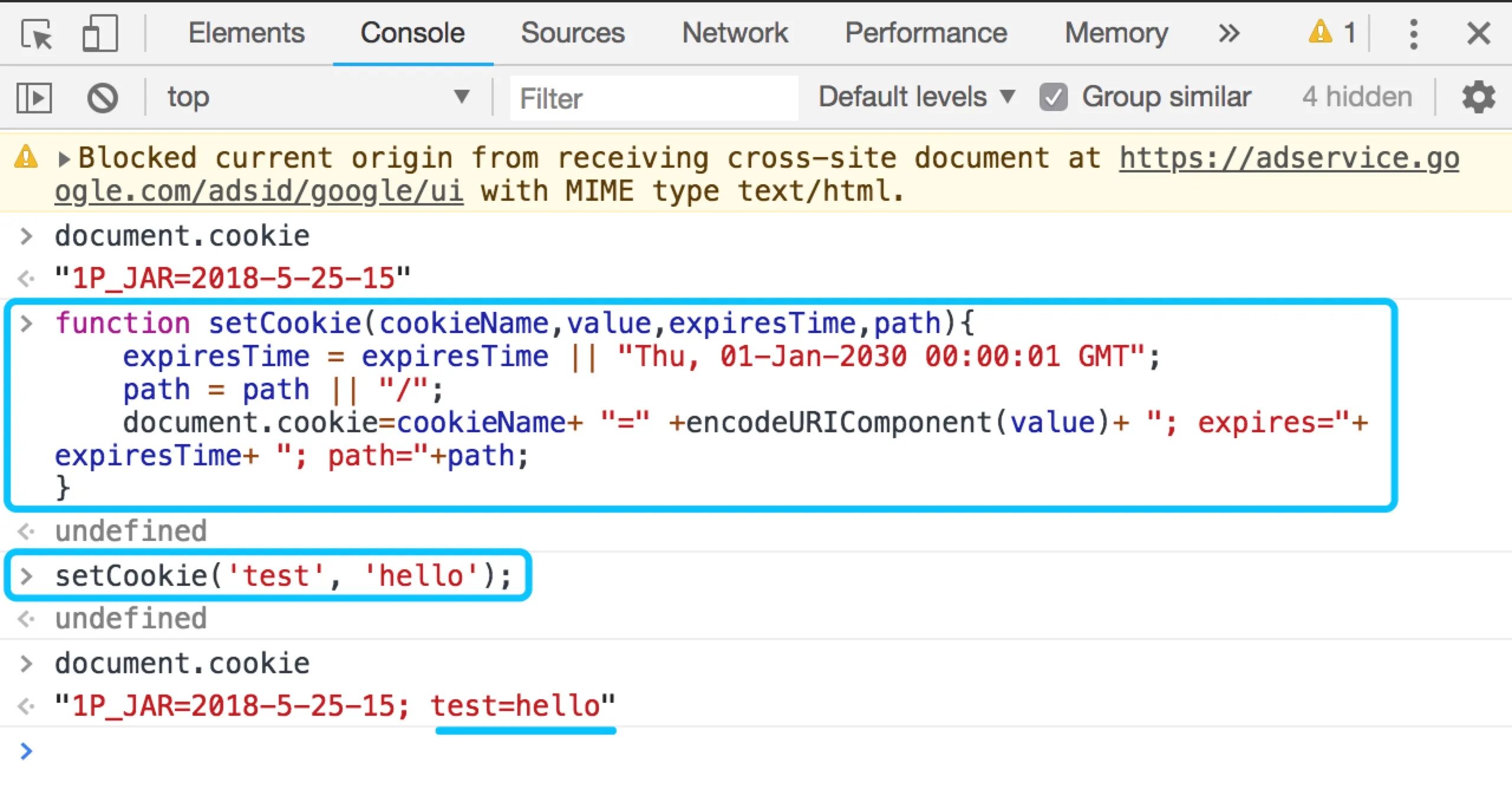Viewport: 1512px width, 789px height.
Task: Show the console sidebar panel icon
Action: 34,97
